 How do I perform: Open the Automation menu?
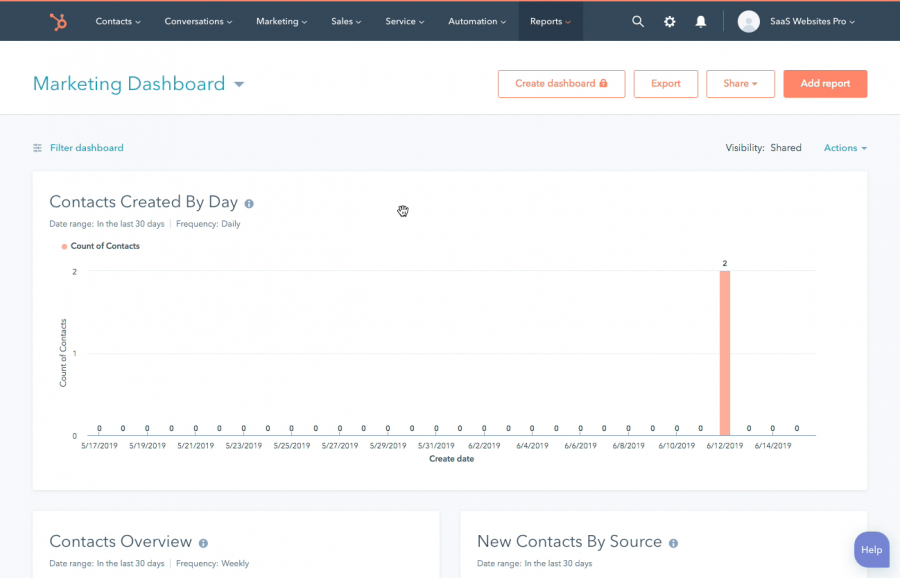476,21
